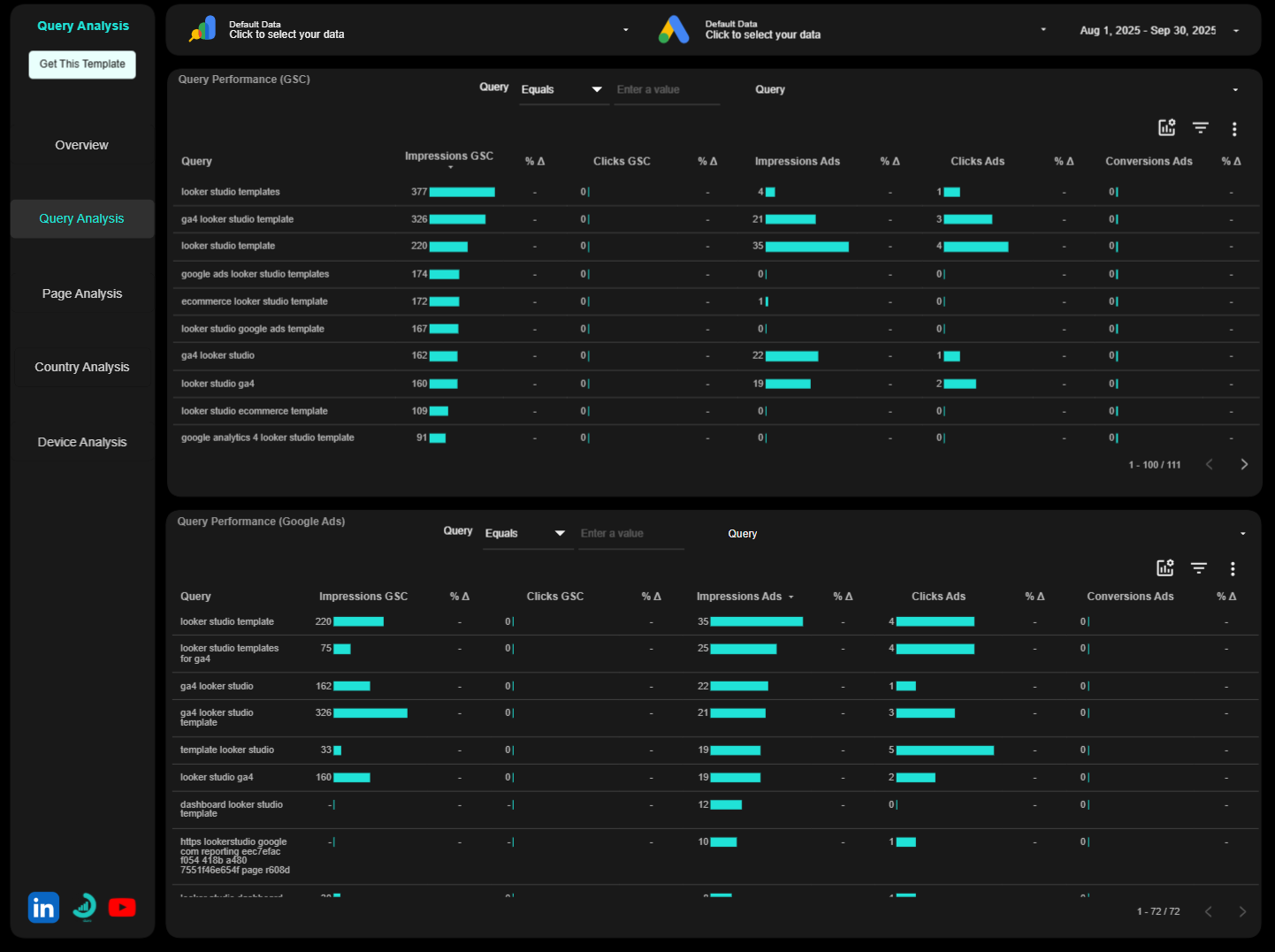Open the Equals condition dropdown for GSC filter

pyautogui.click(x=563, y=89)
